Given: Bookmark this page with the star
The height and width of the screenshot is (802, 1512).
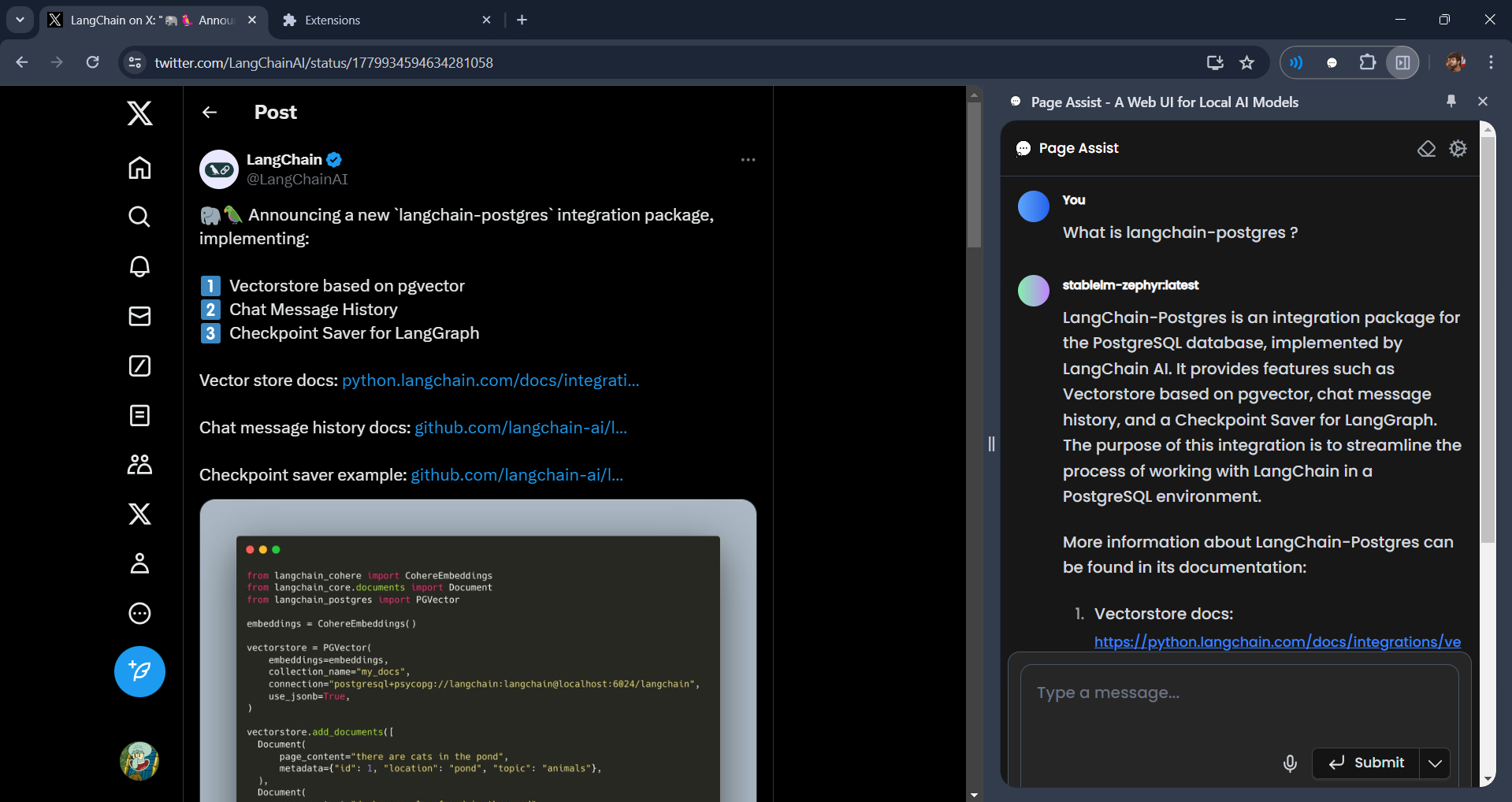Looking at the screenshot, I should tap(1246, 62).
